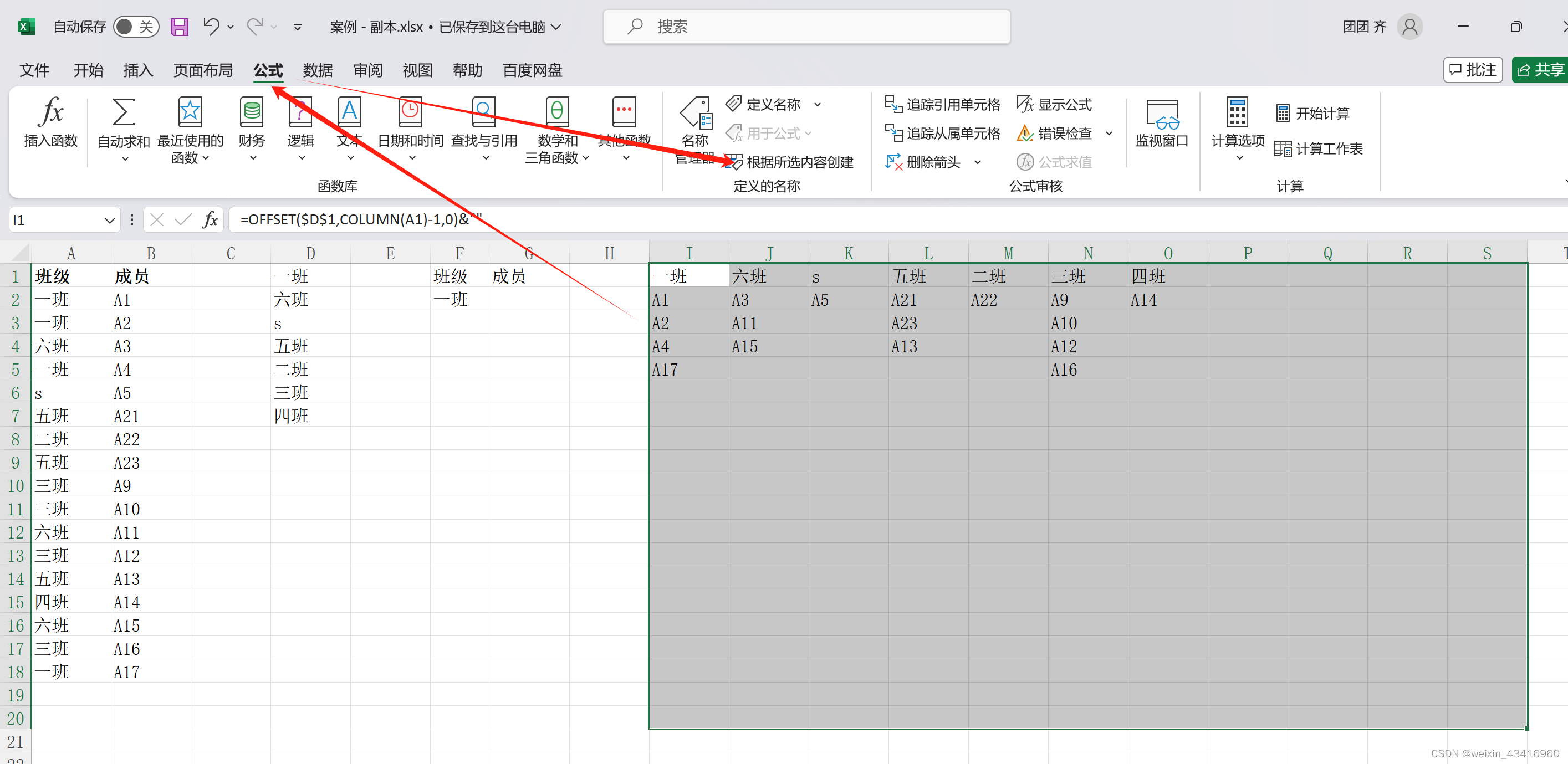Open Lookup and Reference functions icon
Screen dimensions: 1568x764
tap(483, 113)
